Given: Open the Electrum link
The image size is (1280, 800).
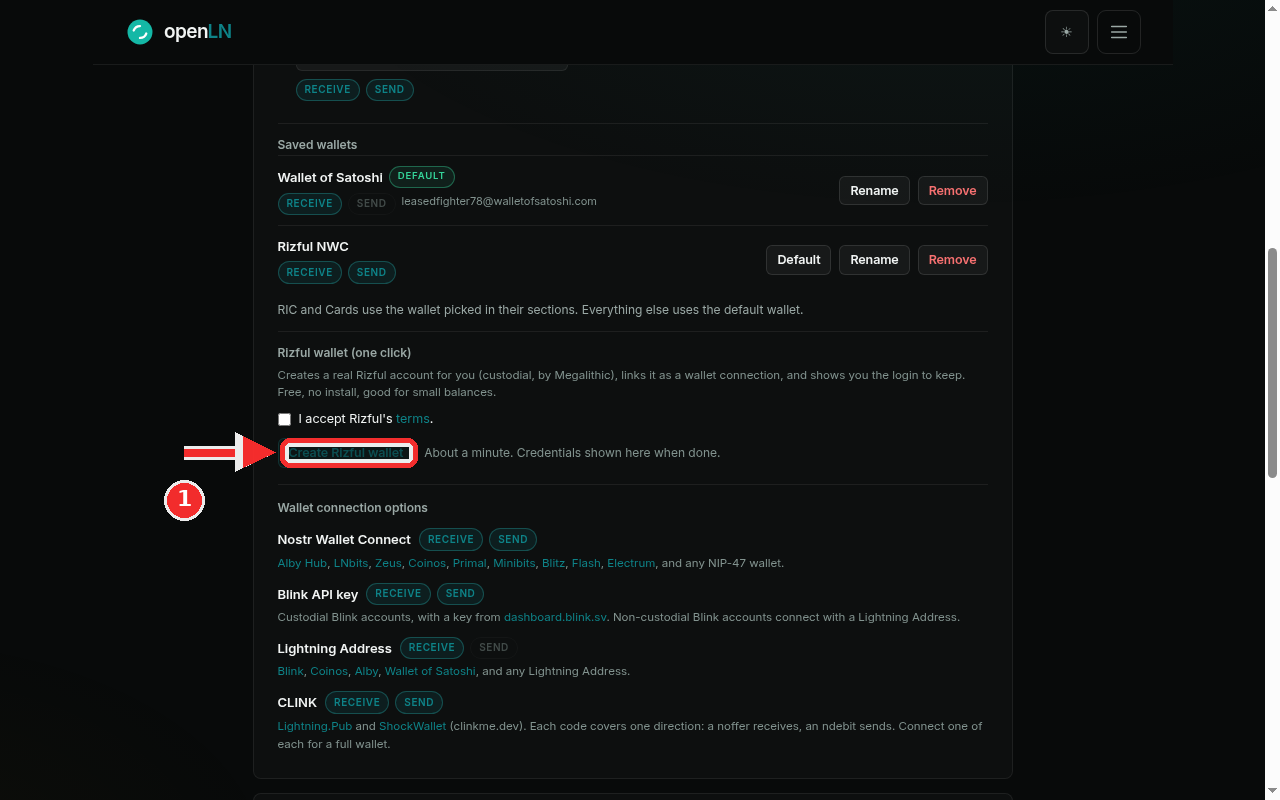Looking at the screenshot, I should [x=631, y=563].
